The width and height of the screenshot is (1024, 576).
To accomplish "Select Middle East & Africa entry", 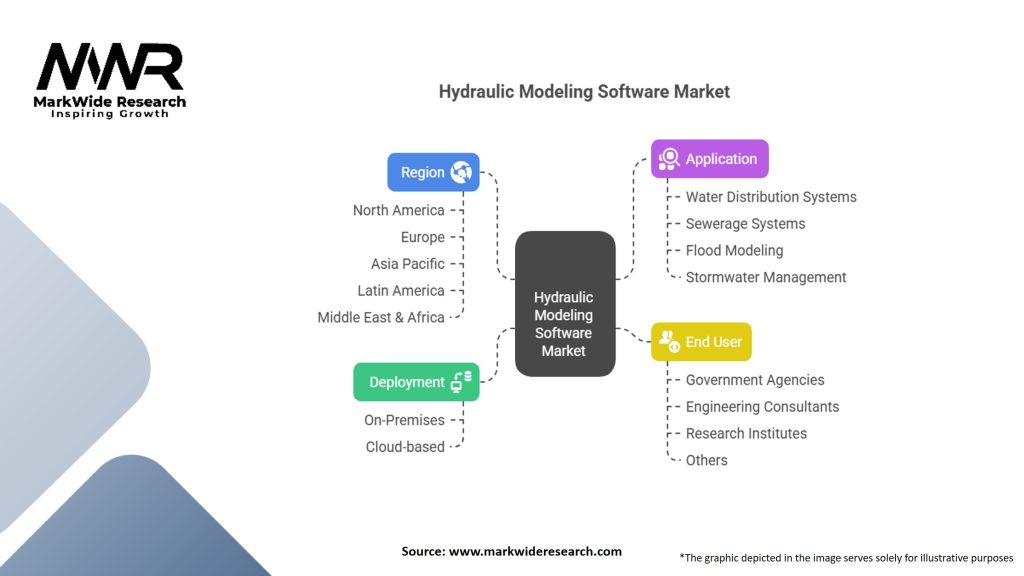I will click(381, 317).
